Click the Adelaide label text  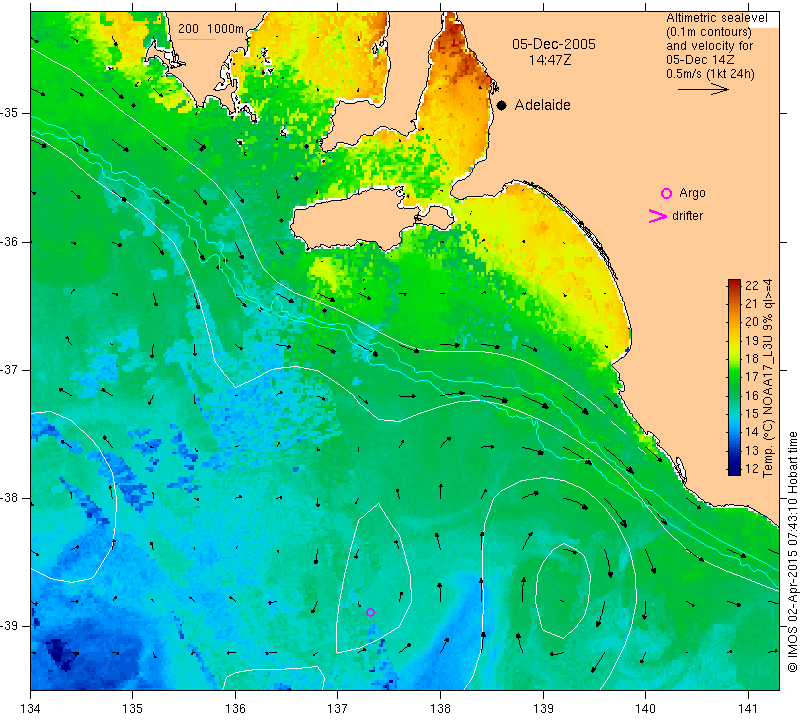[542, 105]
